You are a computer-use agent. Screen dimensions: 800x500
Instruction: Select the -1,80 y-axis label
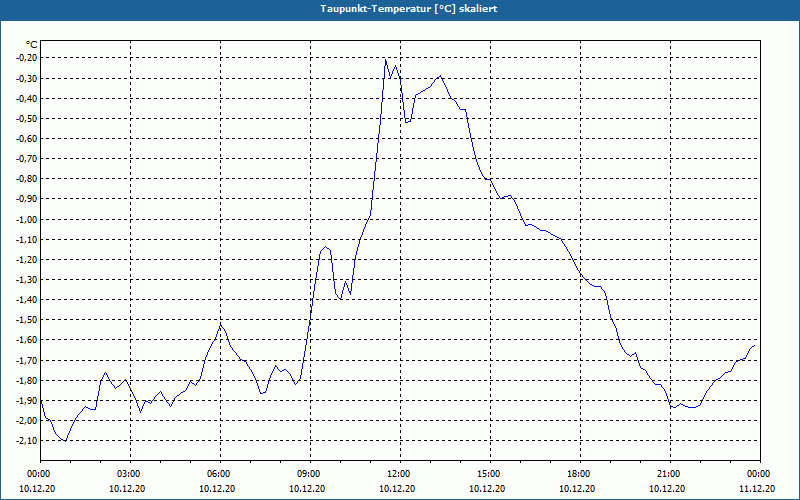[27, 381]
